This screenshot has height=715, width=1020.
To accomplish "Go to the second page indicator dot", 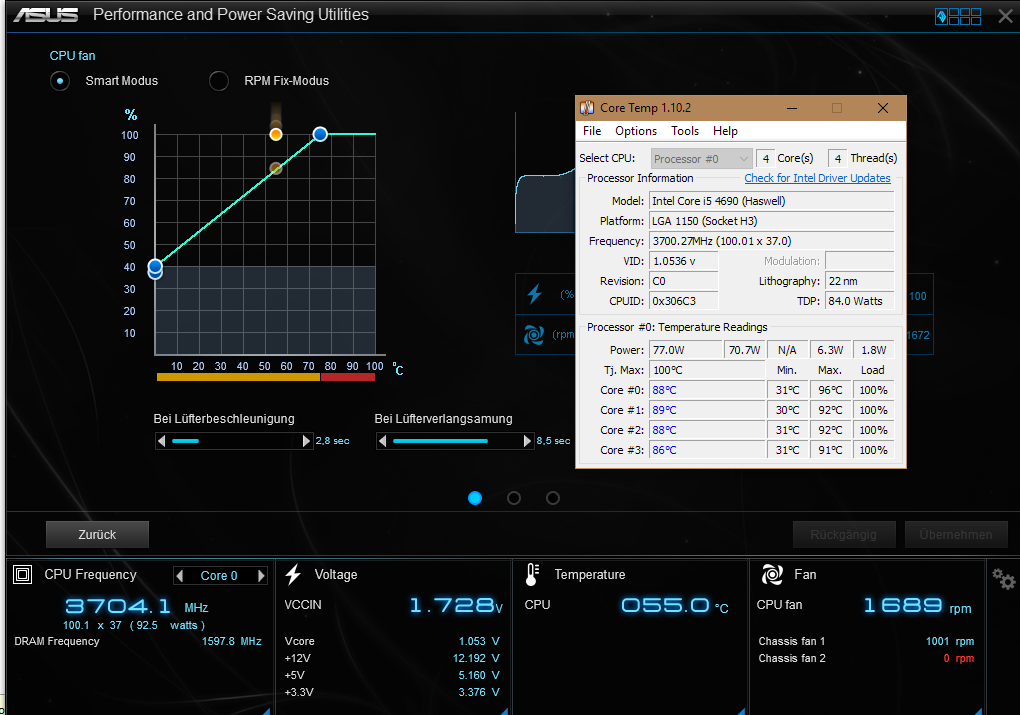I will click(514, 498).
